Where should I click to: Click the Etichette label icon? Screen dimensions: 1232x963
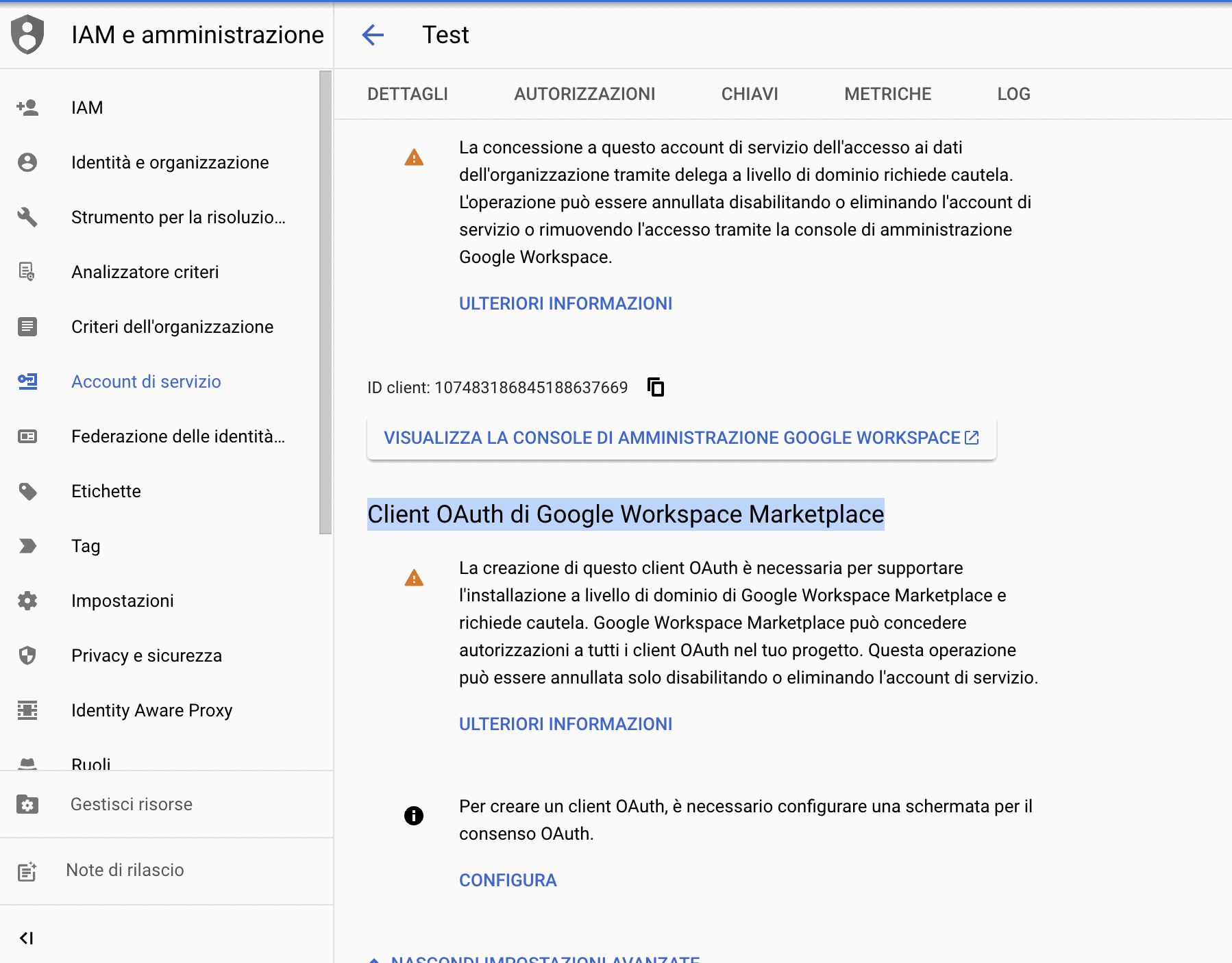[27, 491]
